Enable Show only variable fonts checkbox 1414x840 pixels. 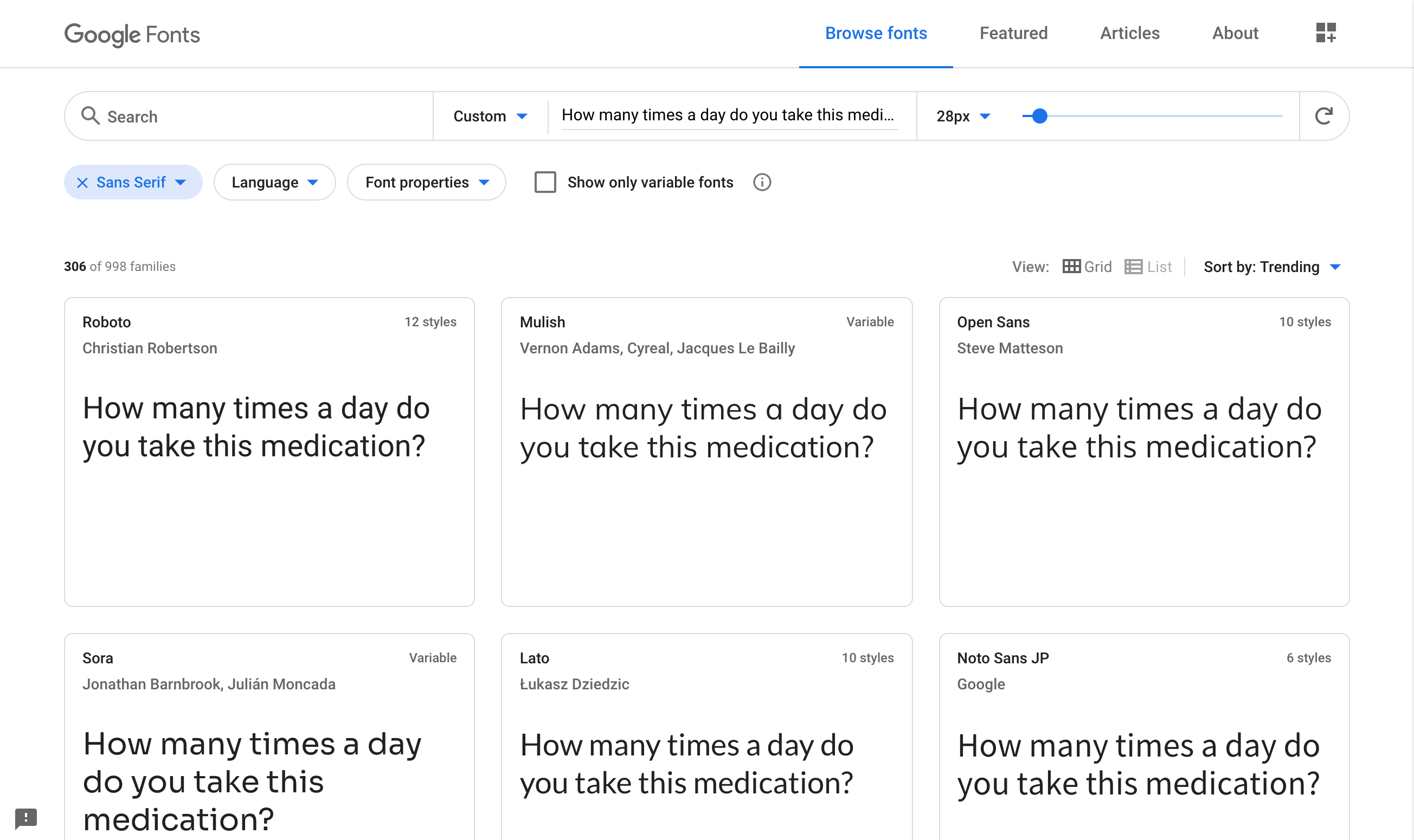coord(545,182)
